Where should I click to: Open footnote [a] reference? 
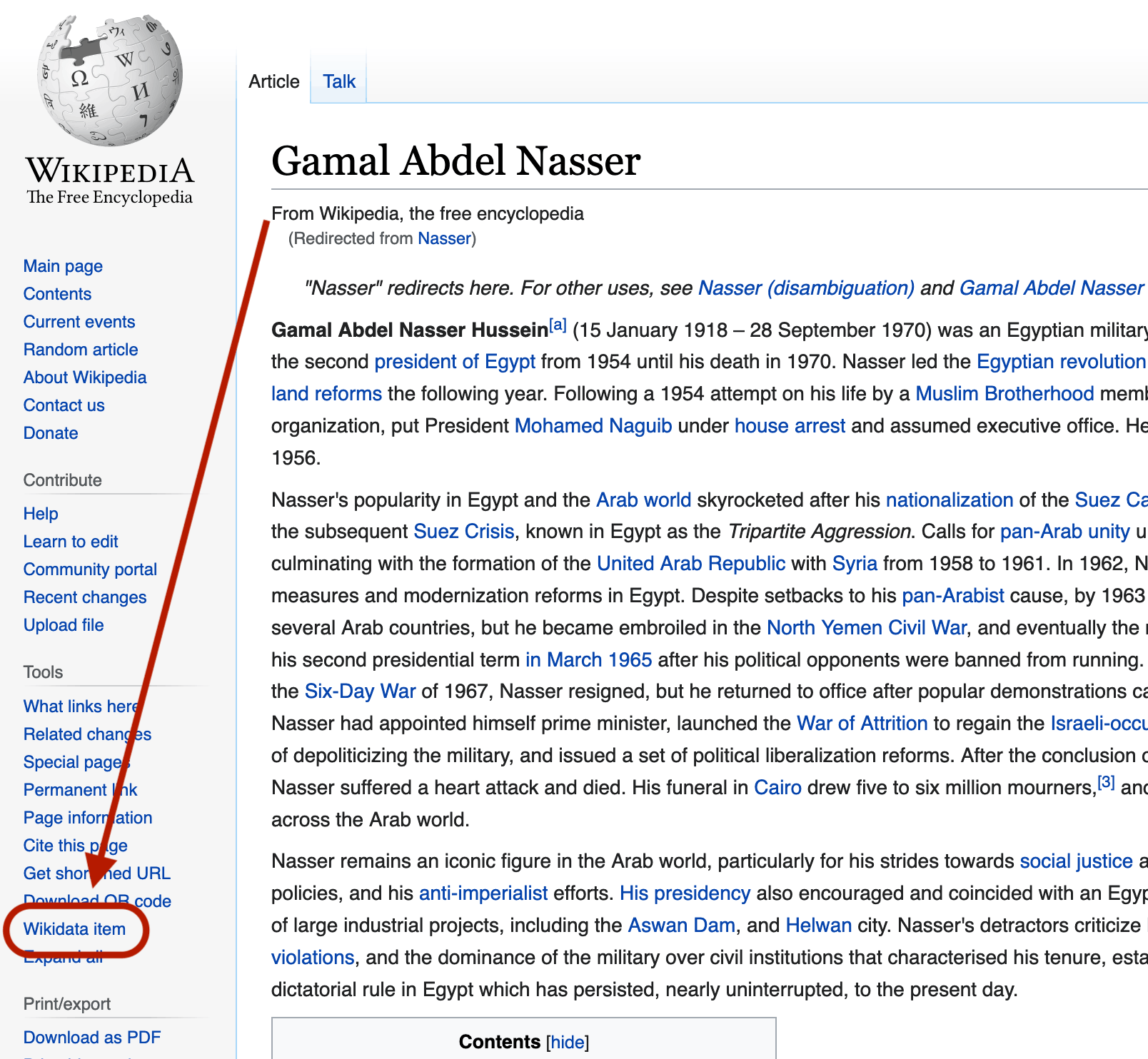pos(558,325)
